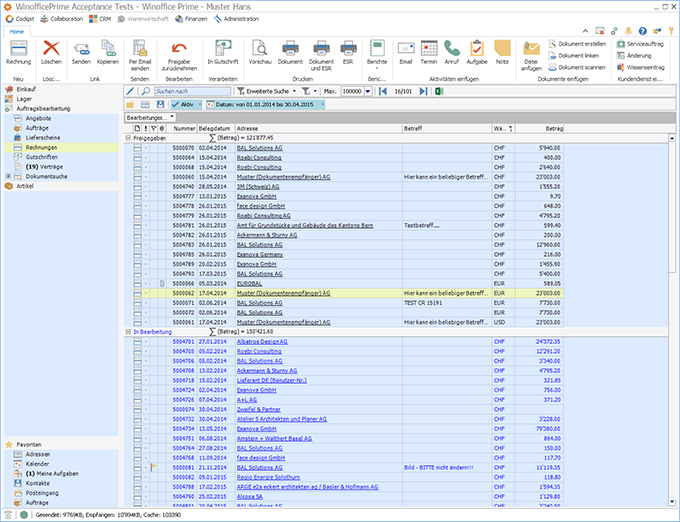Jump to the first record

point(383,91)
